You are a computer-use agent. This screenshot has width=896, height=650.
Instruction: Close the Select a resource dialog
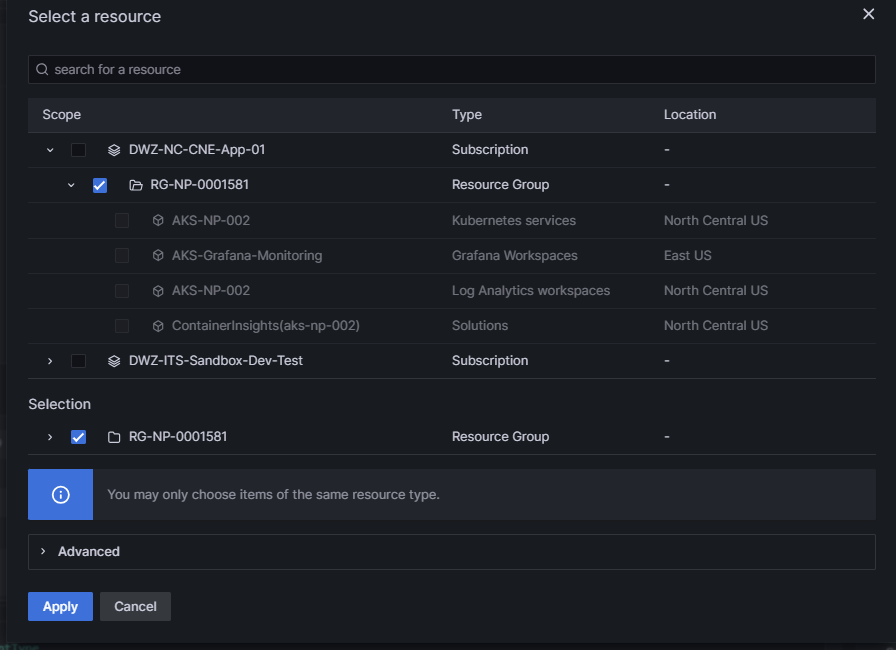[x=868, y=14]
